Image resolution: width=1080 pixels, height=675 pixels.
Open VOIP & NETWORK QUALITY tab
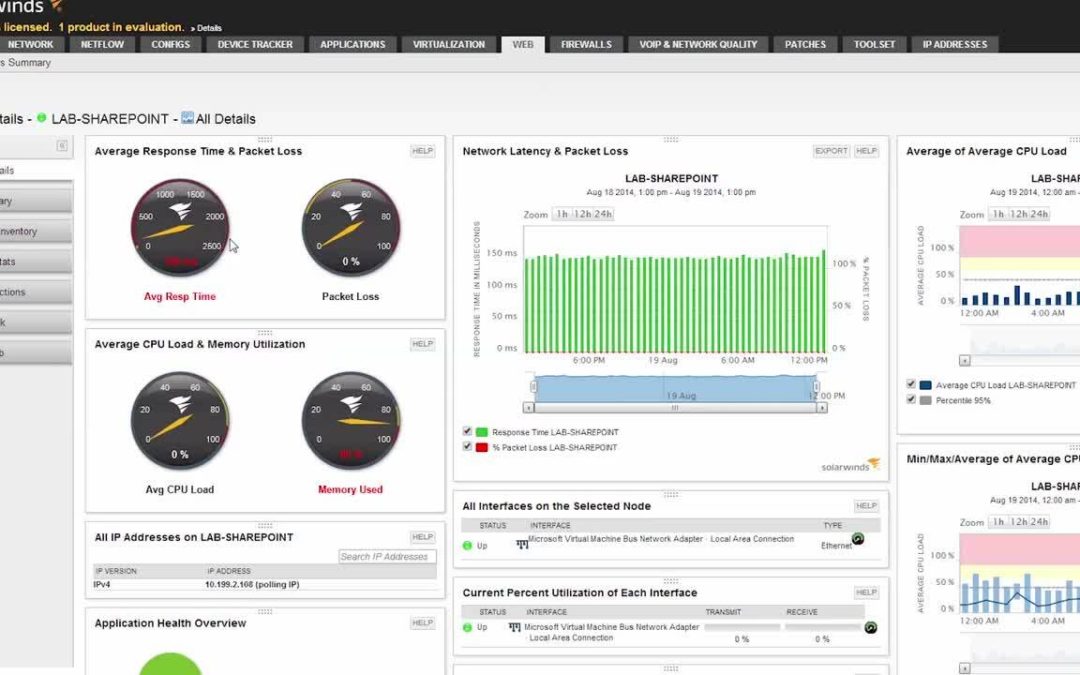coord(698,44)
